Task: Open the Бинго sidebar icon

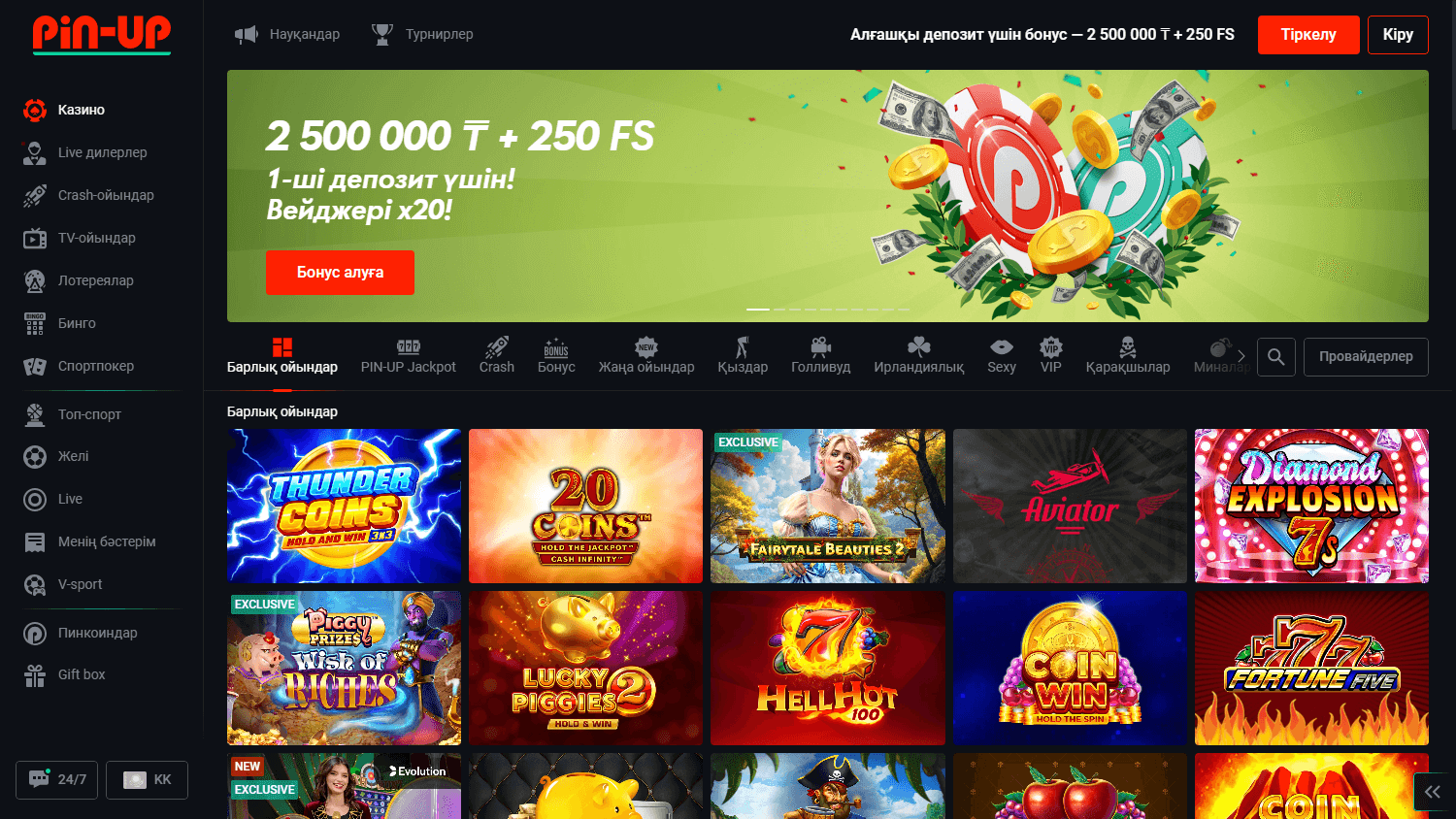Action: [x=35, y=323]
